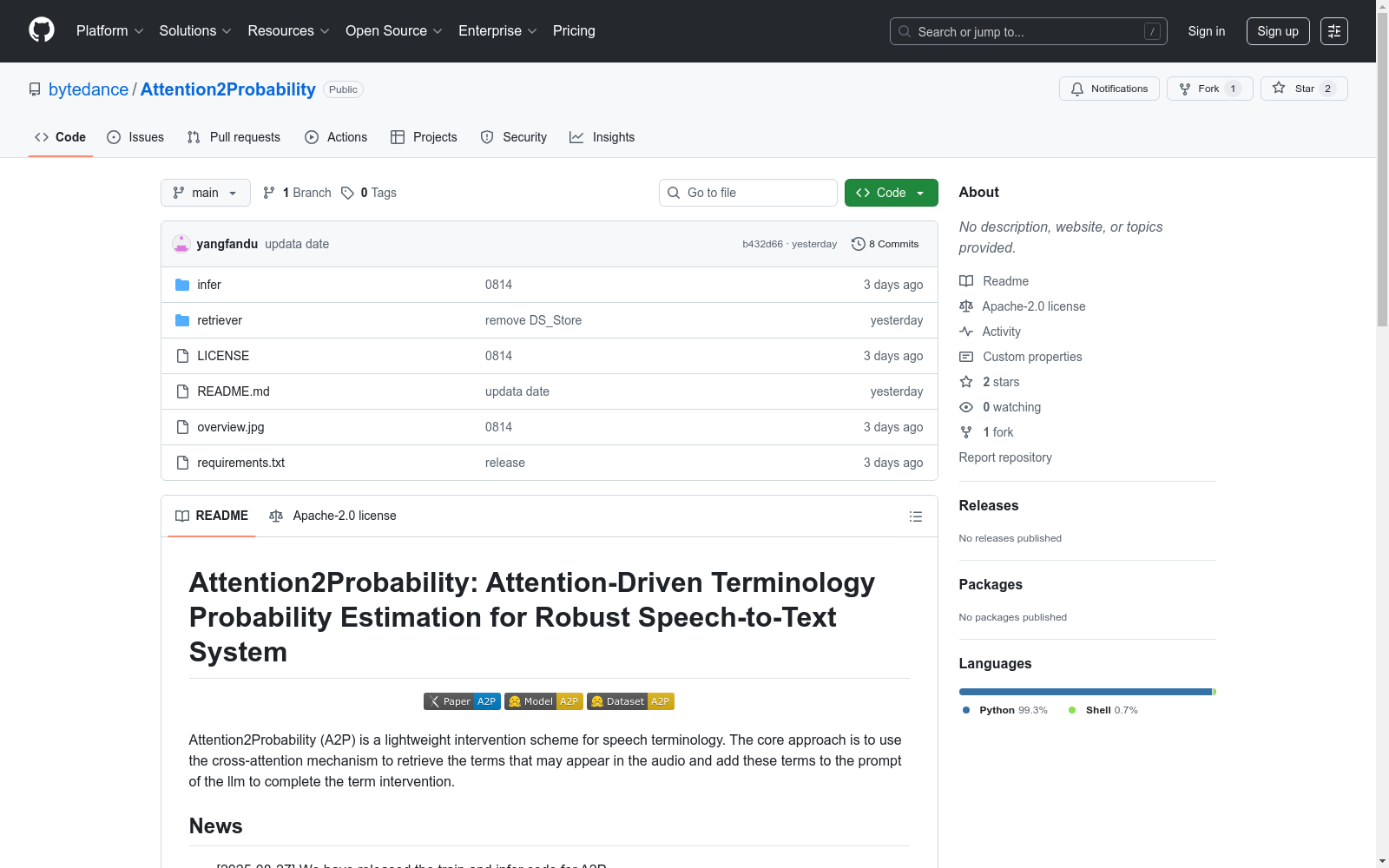Expand the Platform menu
Viewport: 1389px width, 868px height.
(109, 31)
